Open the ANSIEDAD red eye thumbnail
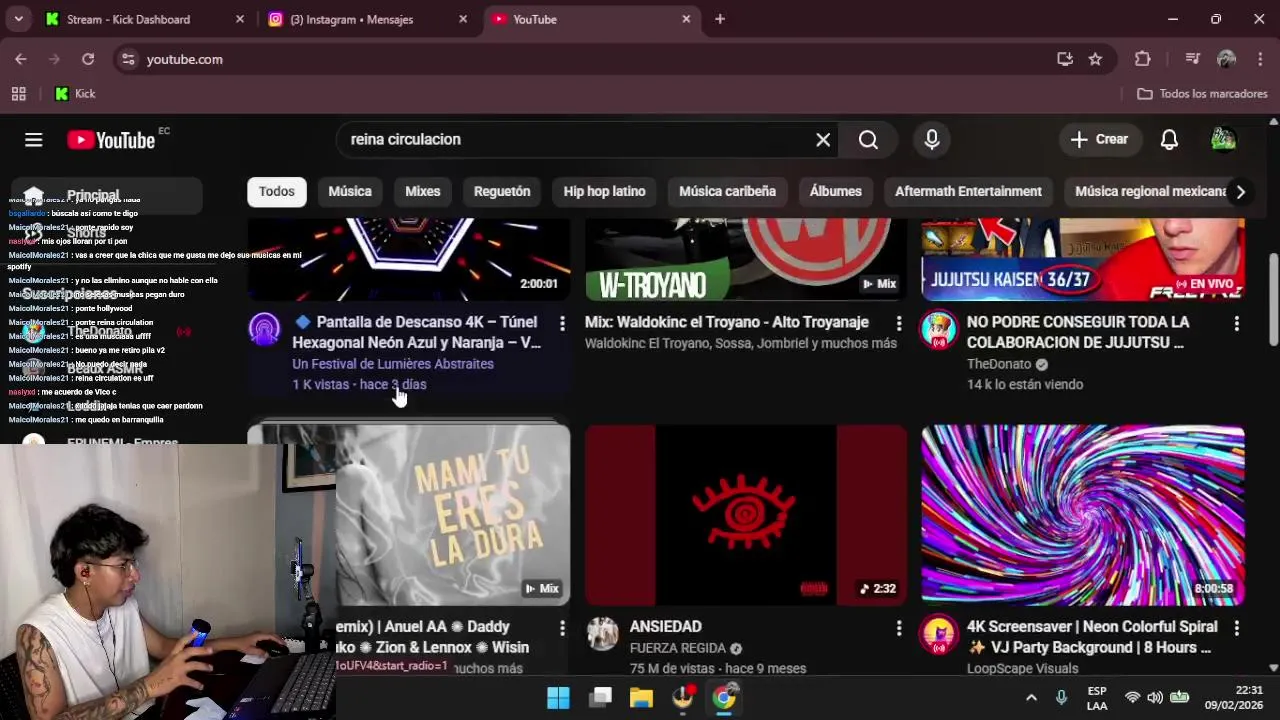 746,514
